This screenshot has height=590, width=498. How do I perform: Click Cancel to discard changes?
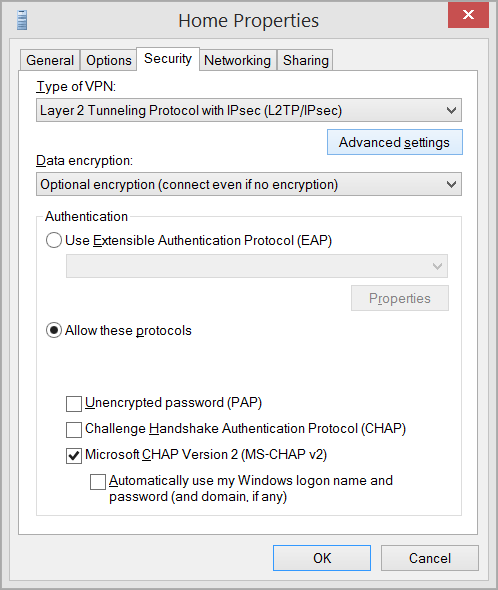pyautogui.click(x=430, y=558)
